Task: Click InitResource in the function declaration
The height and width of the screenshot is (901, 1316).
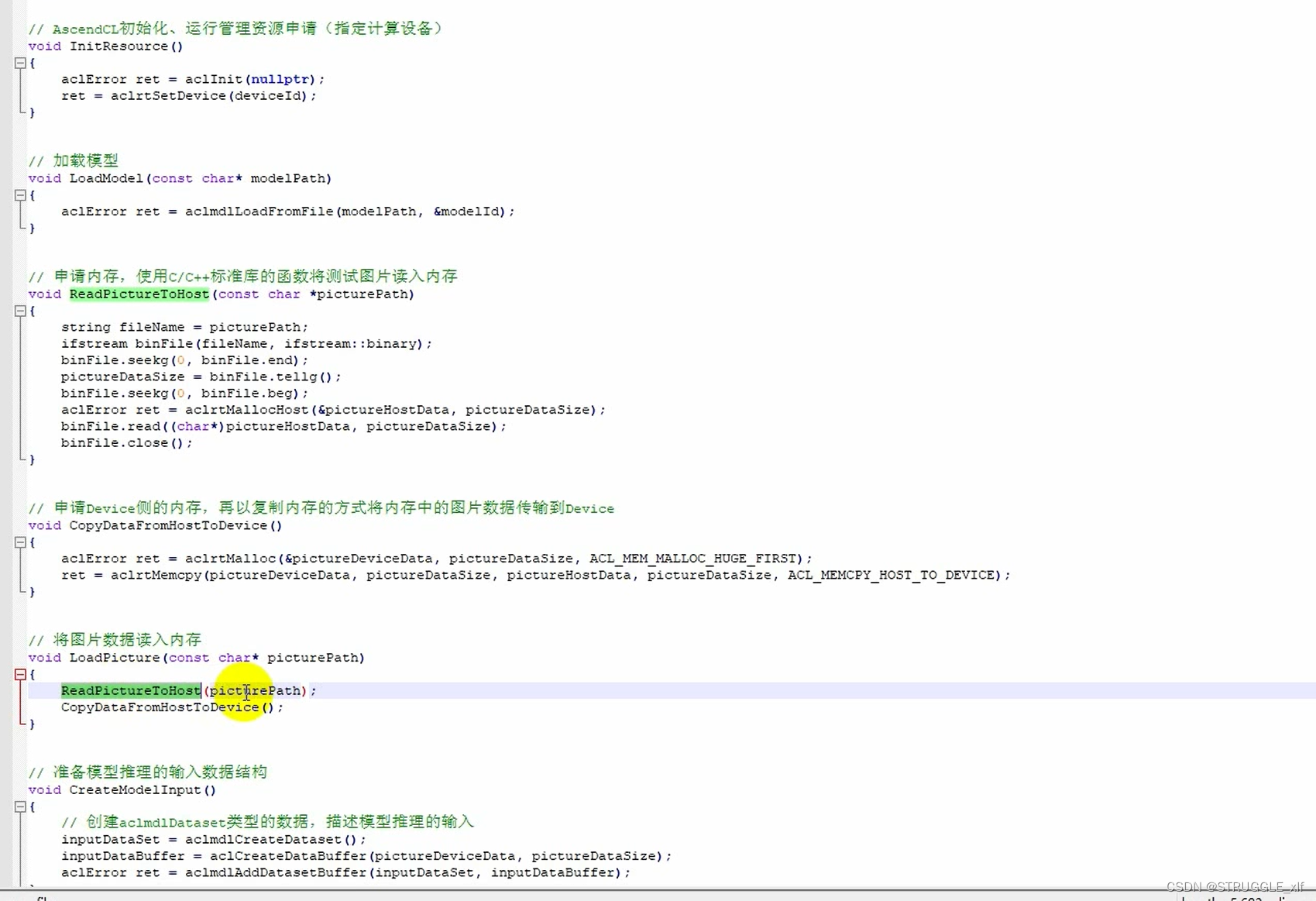Action: click(x=119, y=46)
